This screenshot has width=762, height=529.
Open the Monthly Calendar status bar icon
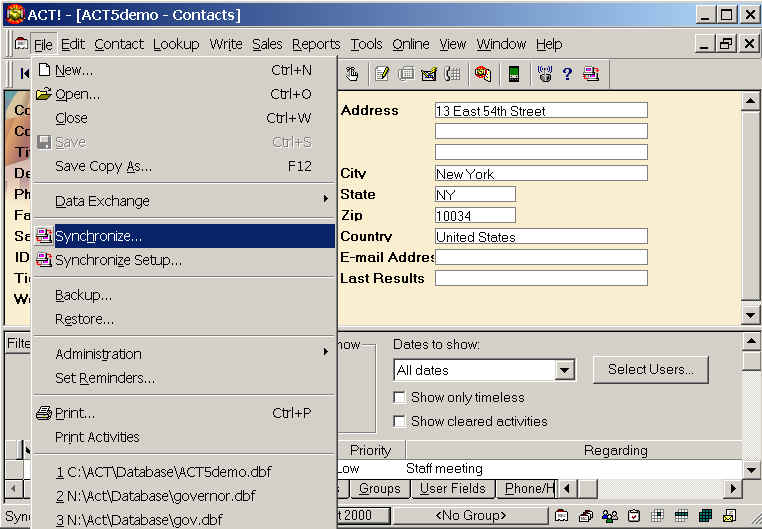tap(705, 515)
